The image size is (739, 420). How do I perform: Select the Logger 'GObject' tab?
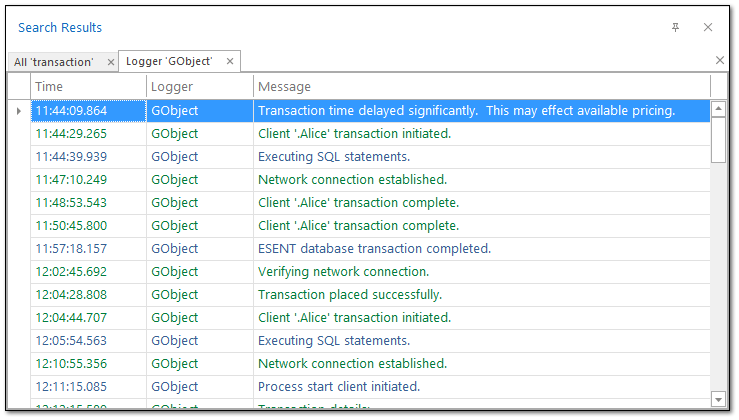point(169,62)
